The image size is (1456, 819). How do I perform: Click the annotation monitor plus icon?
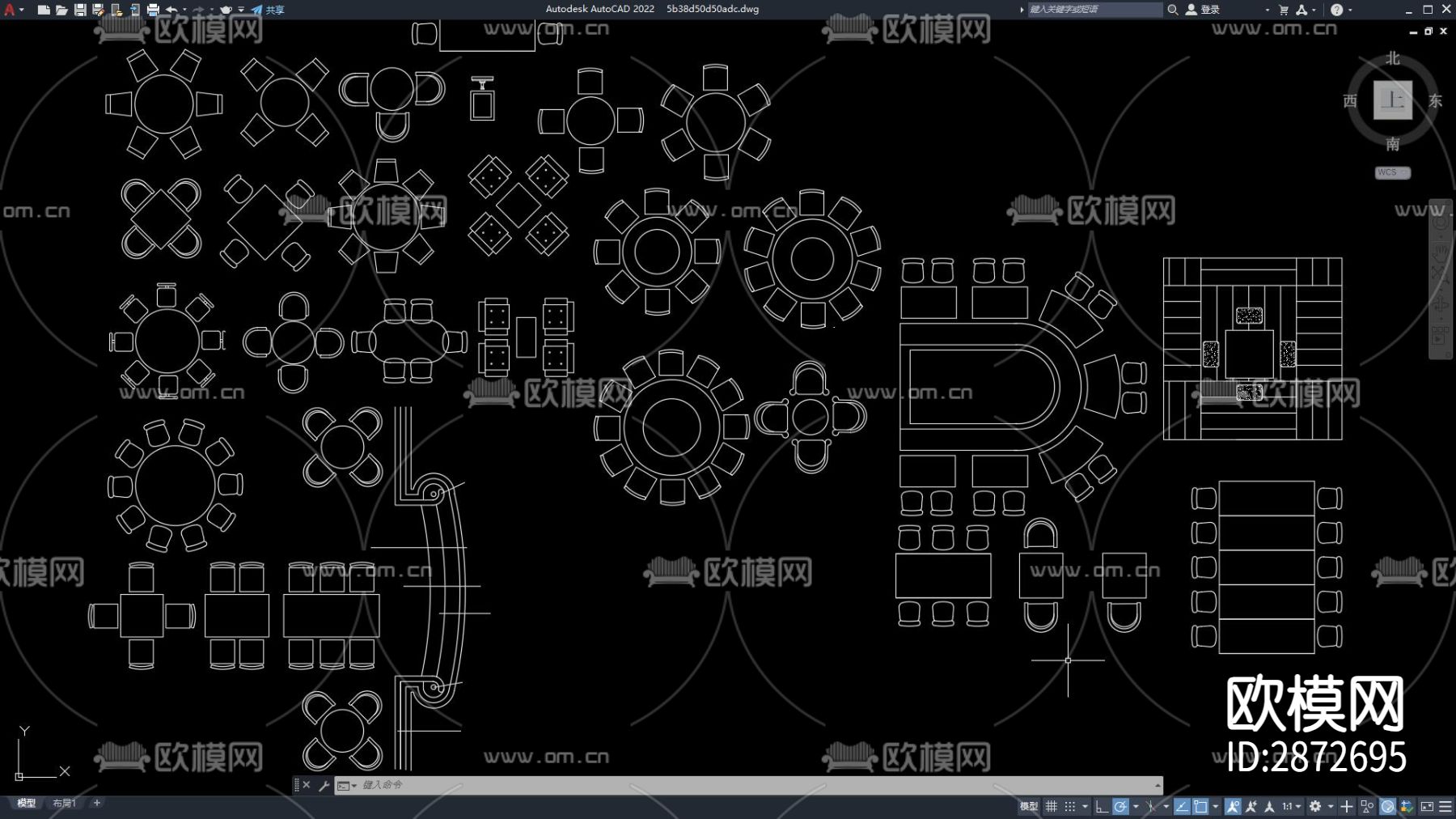1347,807
